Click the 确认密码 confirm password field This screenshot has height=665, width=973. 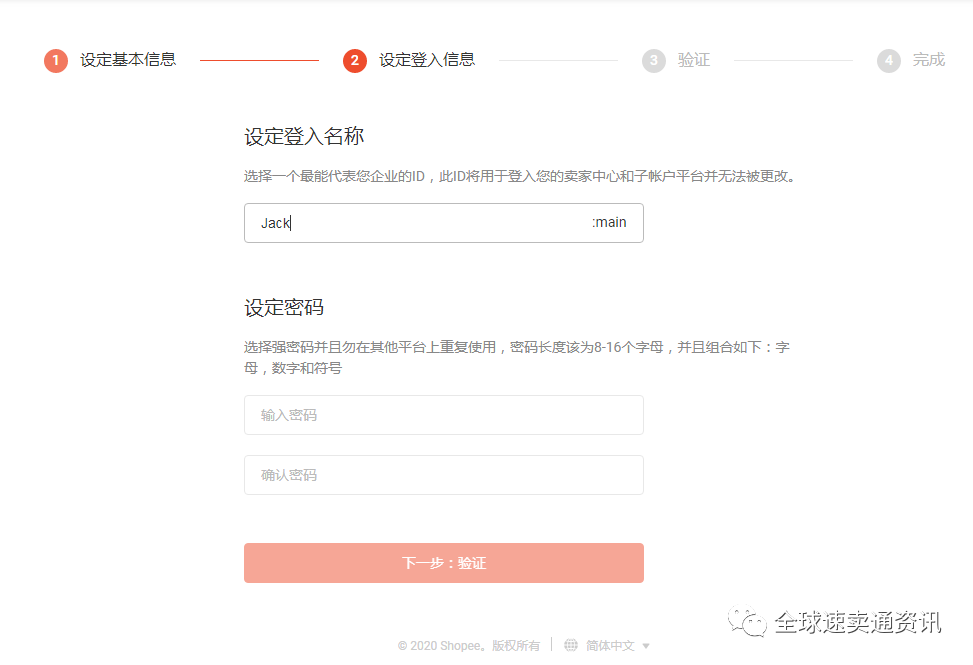click(x=444, y=475)
